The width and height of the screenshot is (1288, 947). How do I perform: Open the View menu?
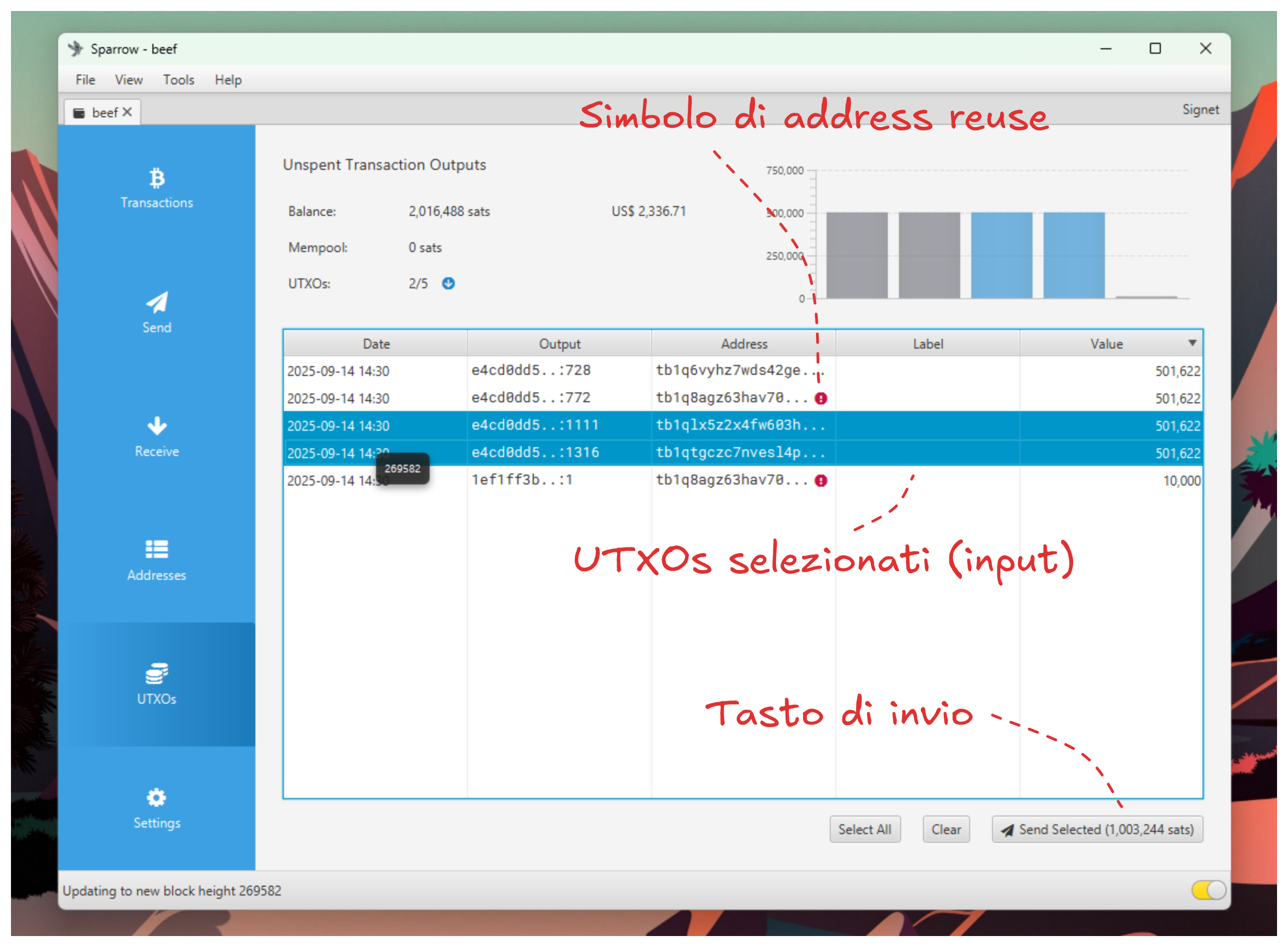click(x=128, y=80)
